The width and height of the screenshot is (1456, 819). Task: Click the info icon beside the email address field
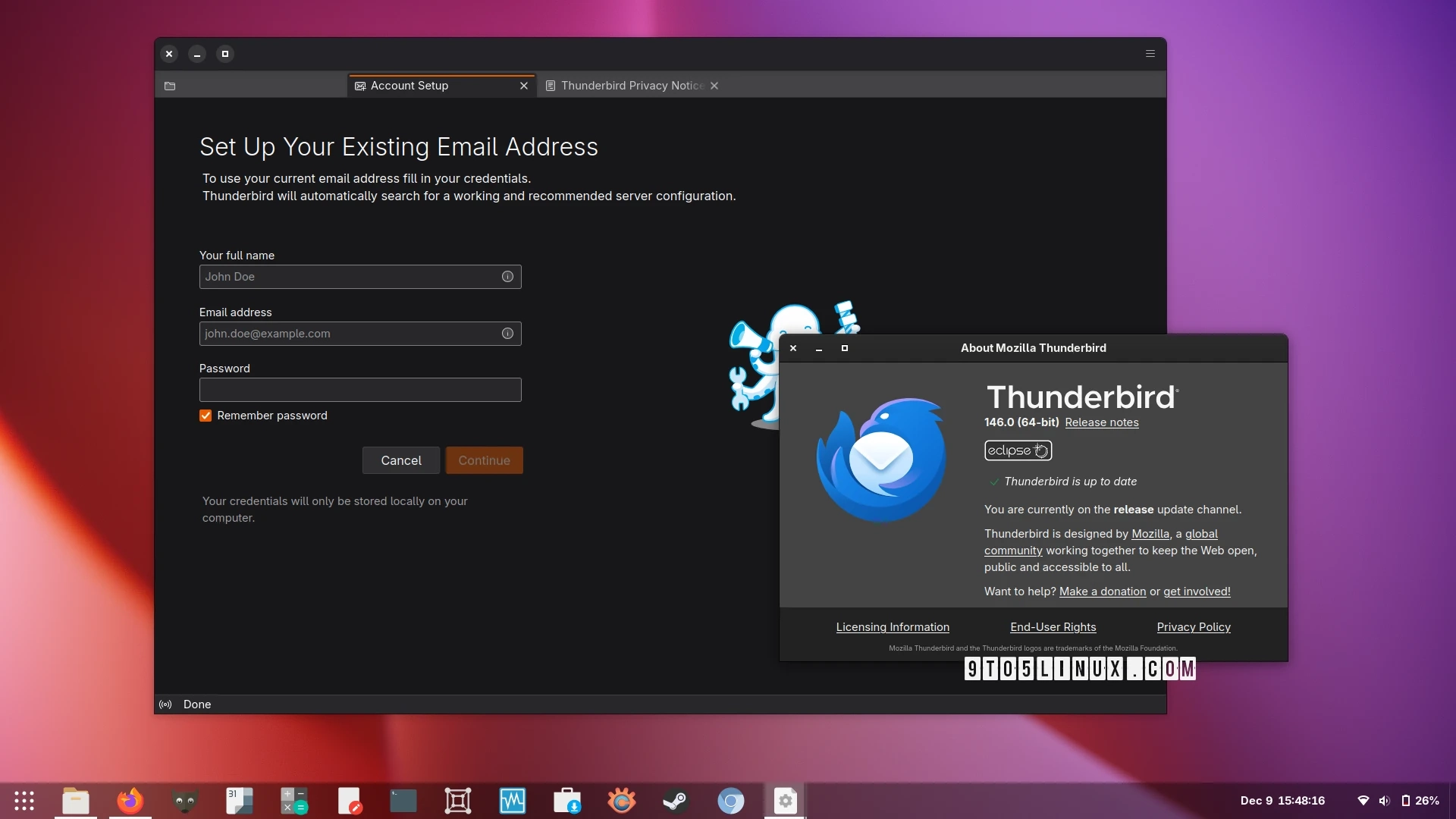point(507,334)
